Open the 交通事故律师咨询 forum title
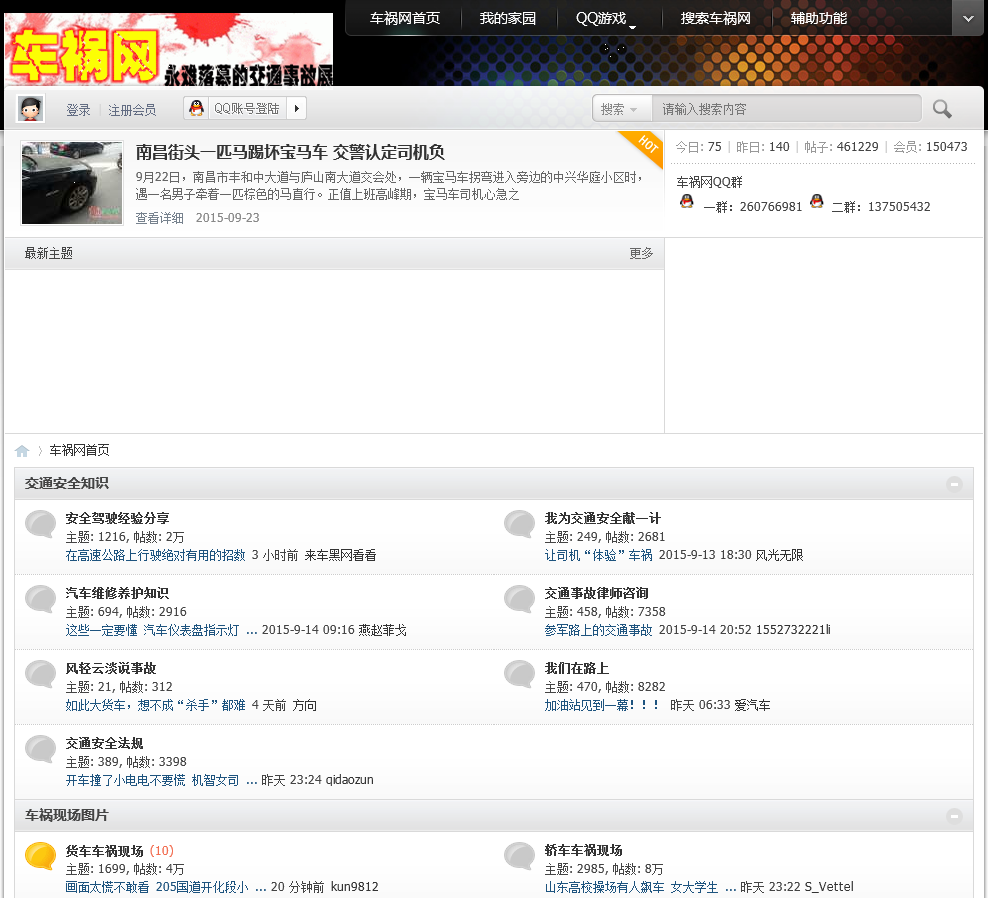 point(596,593)
